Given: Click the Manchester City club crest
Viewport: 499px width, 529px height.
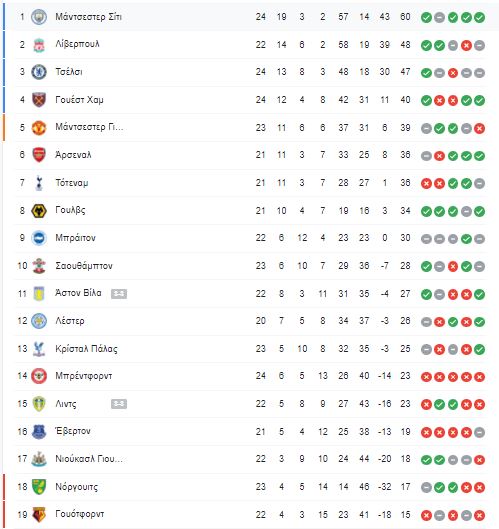Looking at the screenshot, I should click(39, 17).
